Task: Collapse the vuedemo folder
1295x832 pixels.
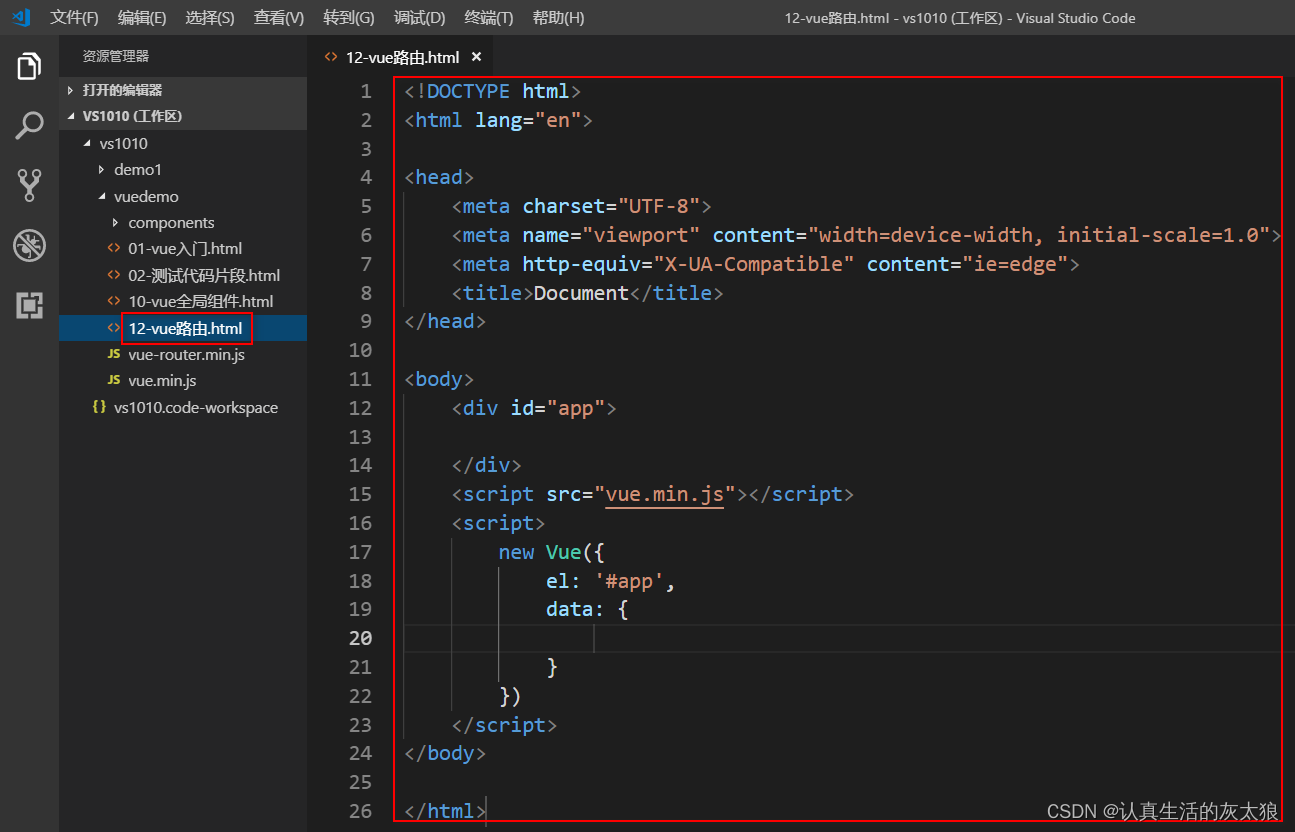Action: 101,196
